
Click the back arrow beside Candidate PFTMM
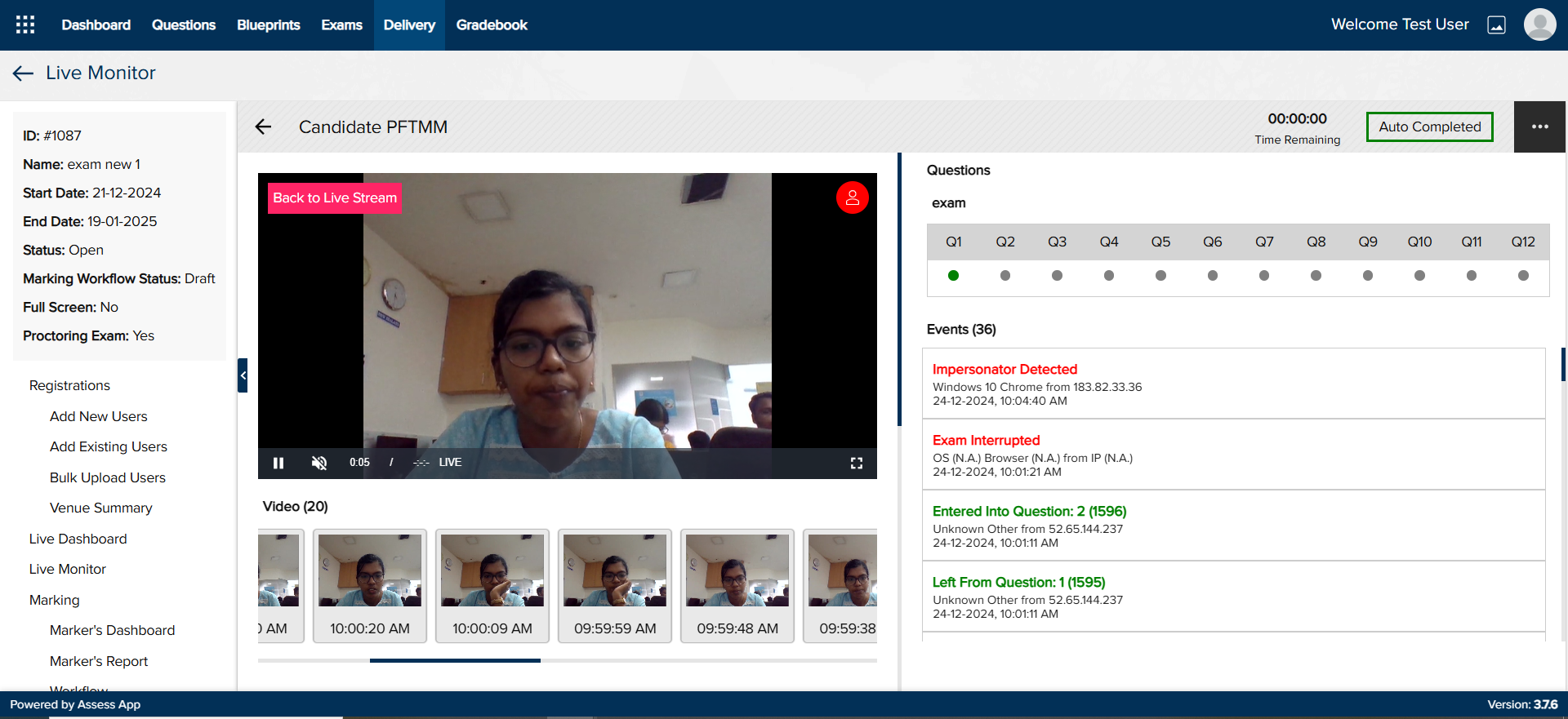[263, 126]
